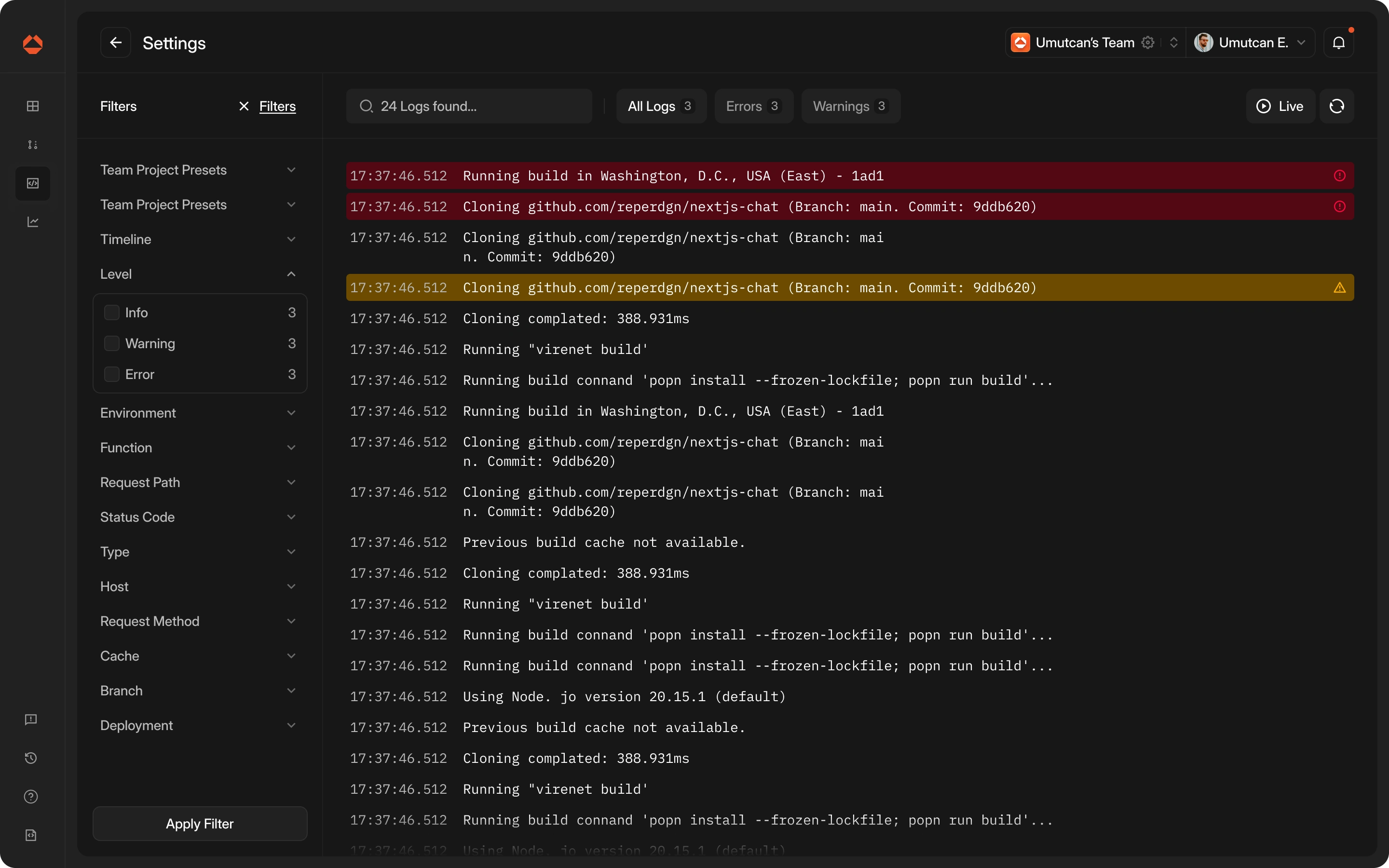Open the help question mark icon

click(31, 796)
